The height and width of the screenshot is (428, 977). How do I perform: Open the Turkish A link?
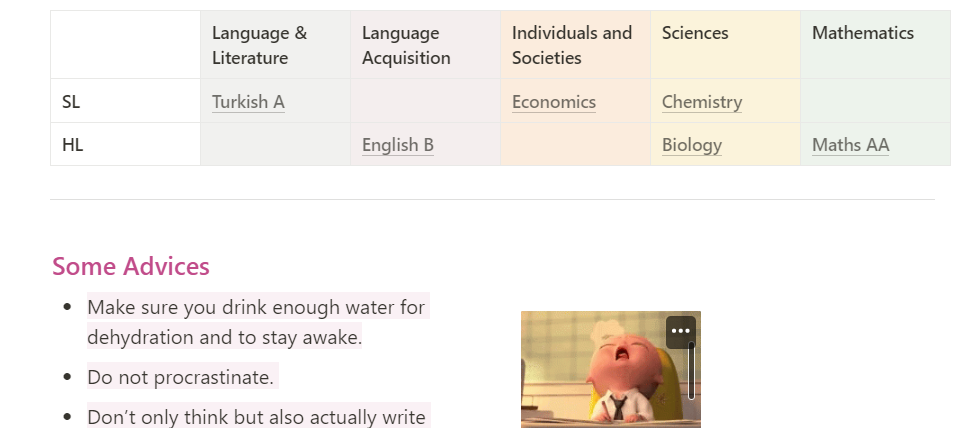coord(248,102)
